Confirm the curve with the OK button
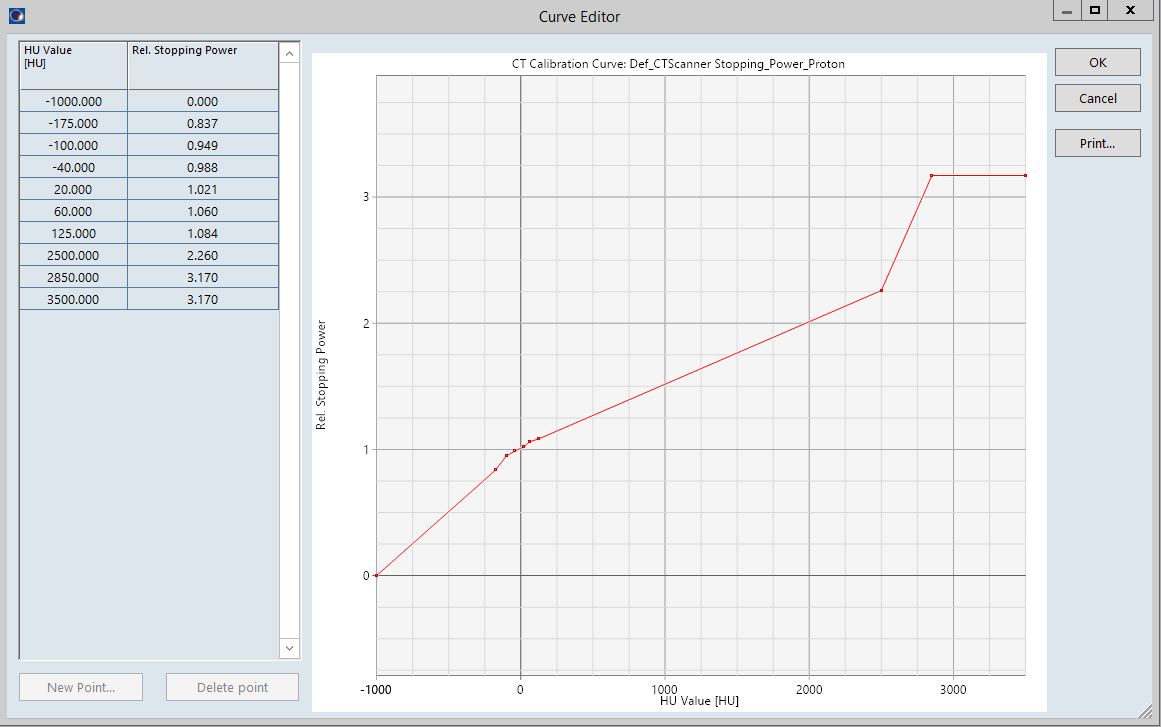Viewport: 1161px width, 727px height. point(1097,62)
